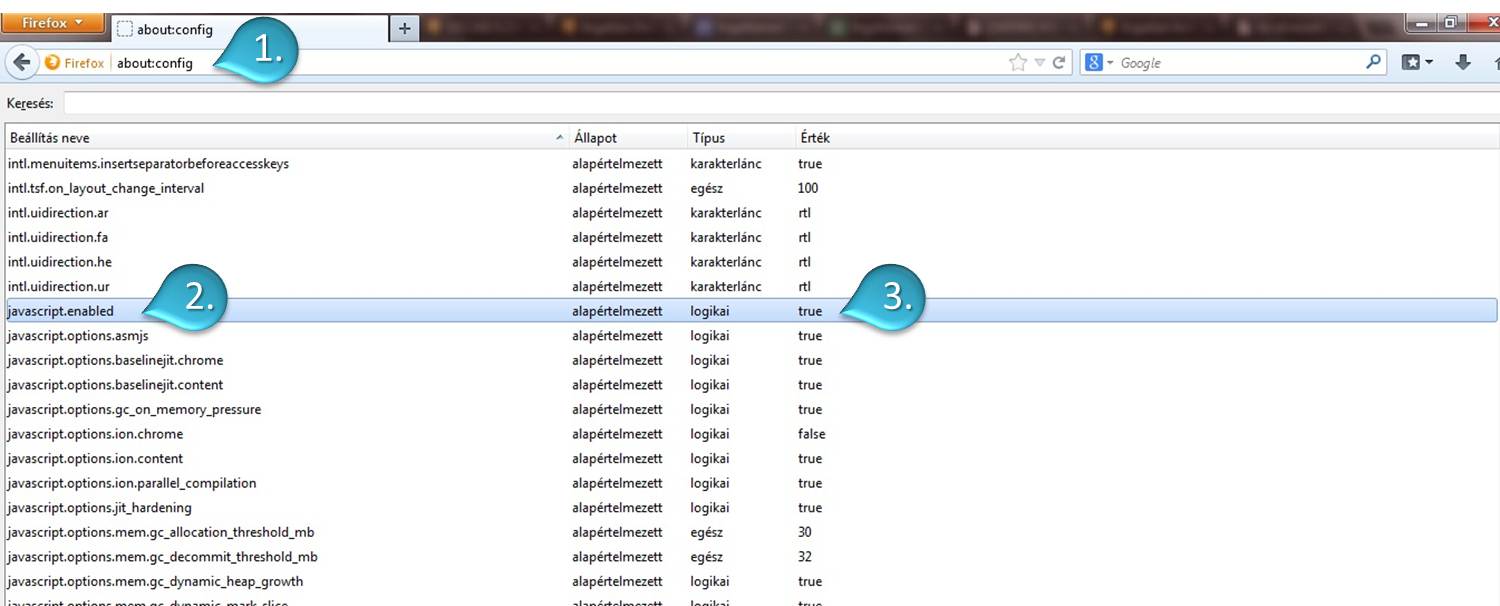Sort by Beállítás neve column header
The height and width of the screenshot is (606, 1500).
click(x=280, y=138)
